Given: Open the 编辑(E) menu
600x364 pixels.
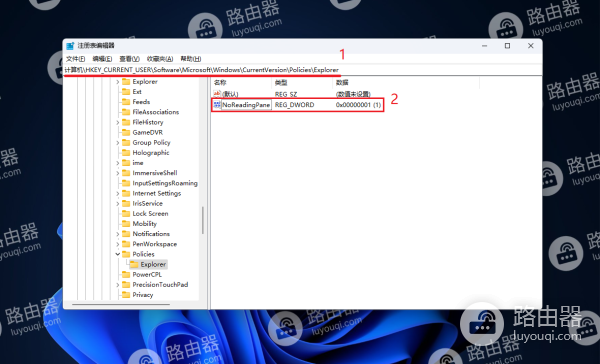Looking at the screenshot, I should pos(102,59).
